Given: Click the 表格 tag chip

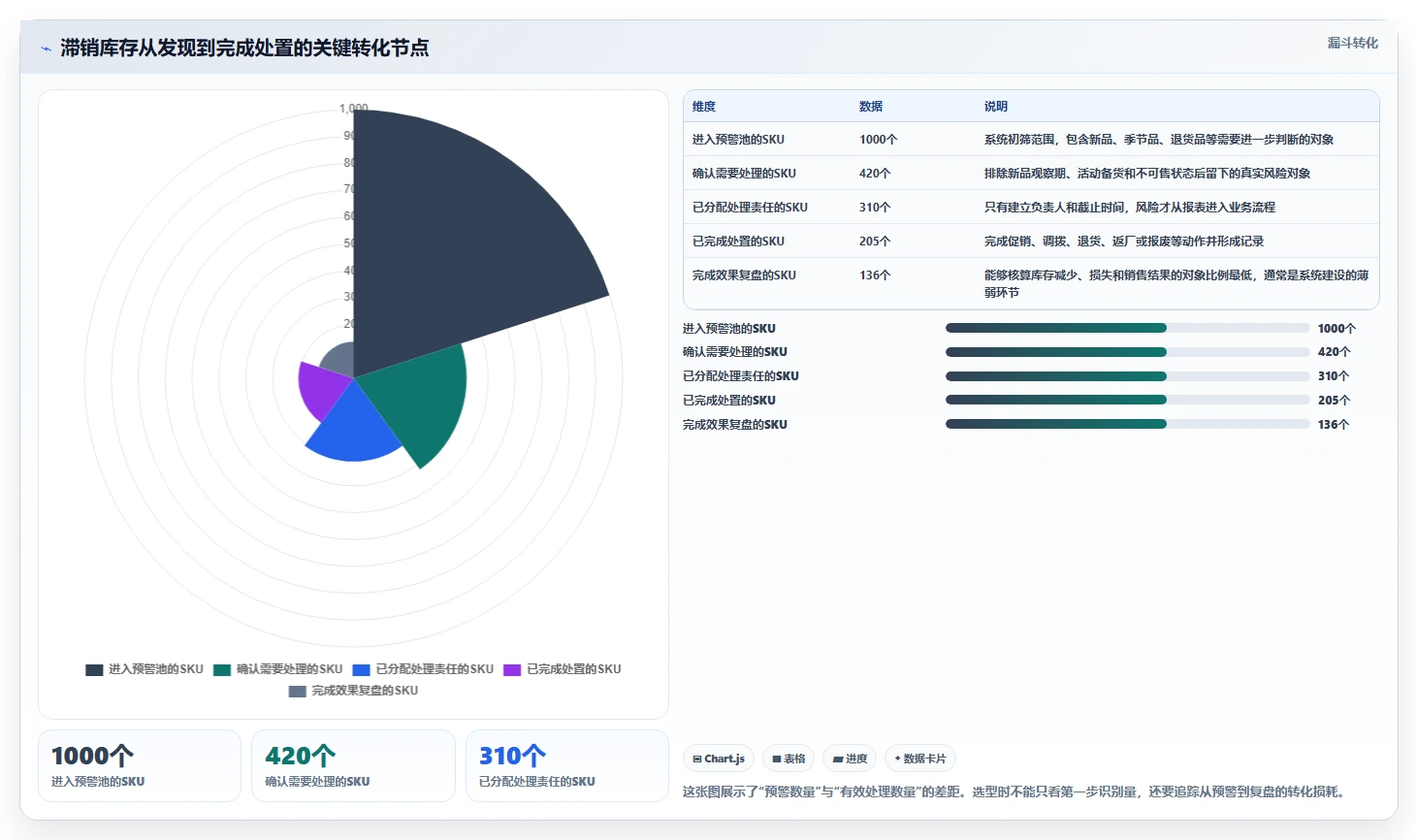Looking at the screenshot, I should pyautogui.click(x=789, y=759).
